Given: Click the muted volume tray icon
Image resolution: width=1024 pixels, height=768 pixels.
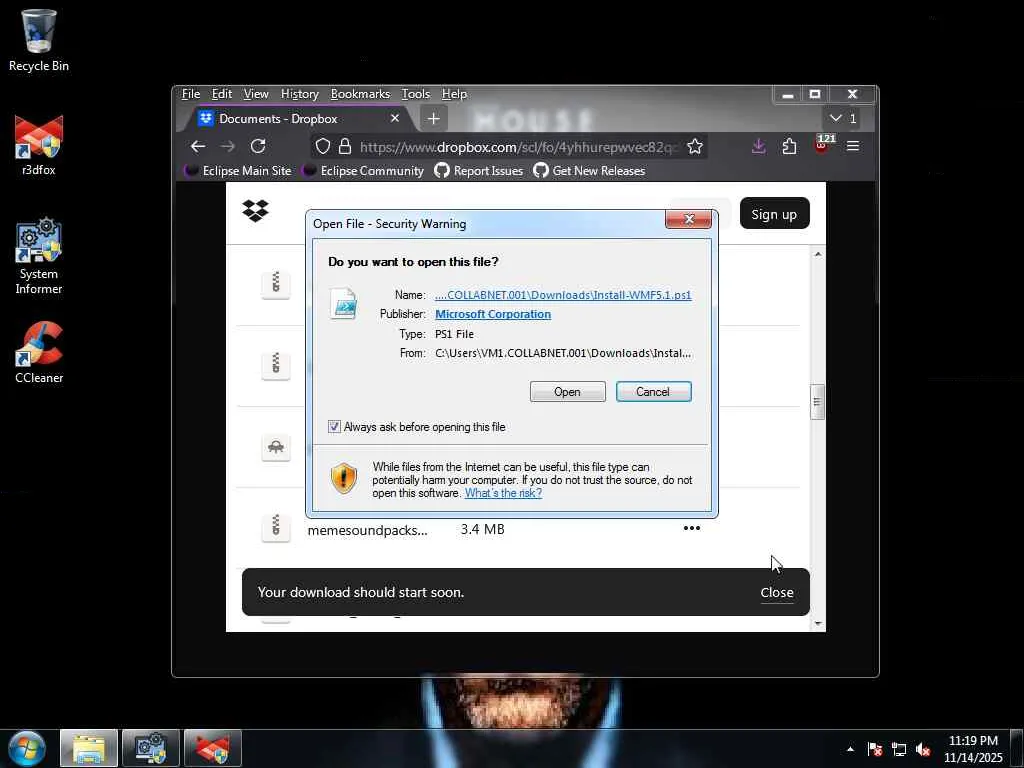Looking at the screenshot, I should point(923,749).
